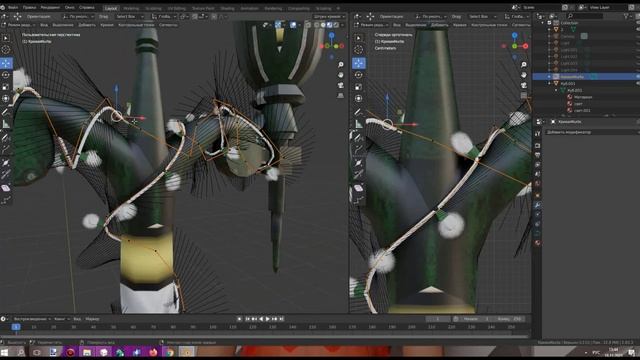Open the Windows Start menu
This screenshot has height=360, width=640.
point(4,352)
